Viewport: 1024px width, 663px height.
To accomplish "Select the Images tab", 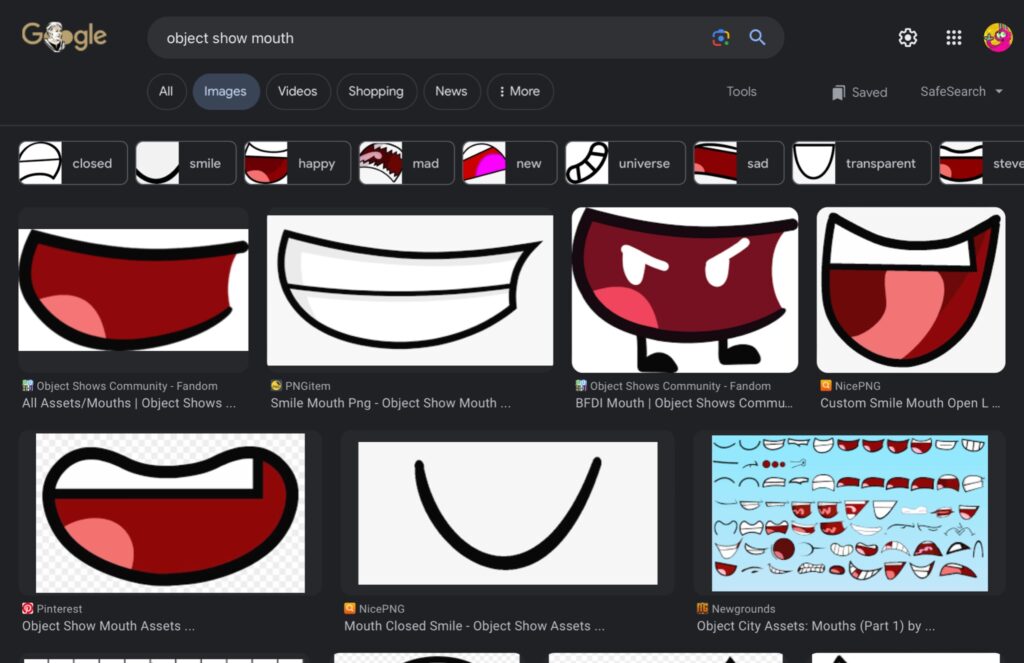I will [225, 91].
